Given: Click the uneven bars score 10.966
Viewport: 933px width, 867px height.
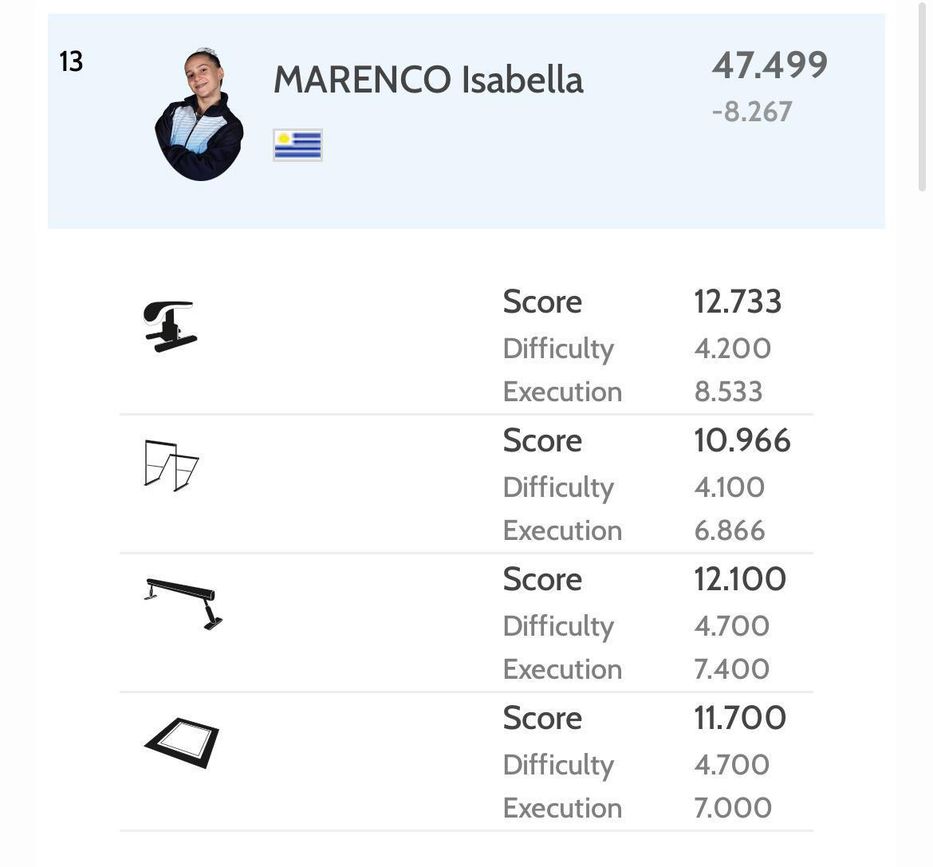Looking at the screenshot, I should [x=742, y=441].
